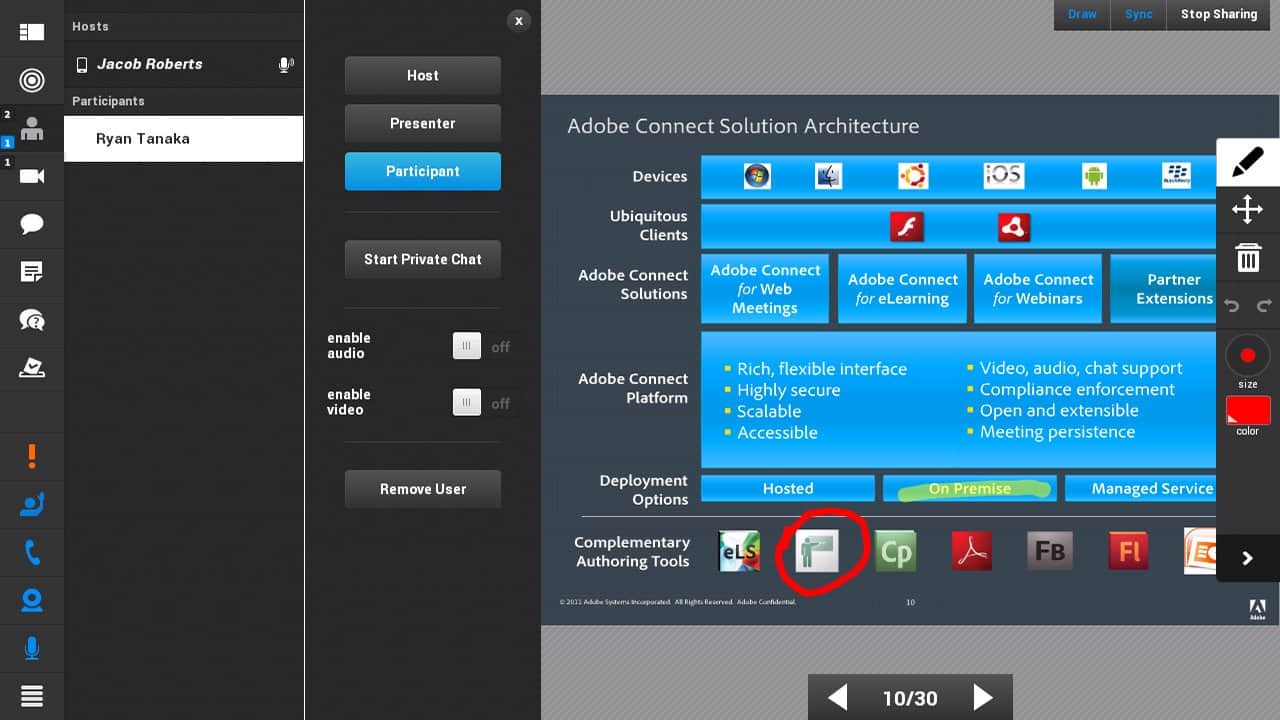Open the hamburger menu at sidebar bottom
Viewport: 1280px width, 720px height.
click(32, 696)
